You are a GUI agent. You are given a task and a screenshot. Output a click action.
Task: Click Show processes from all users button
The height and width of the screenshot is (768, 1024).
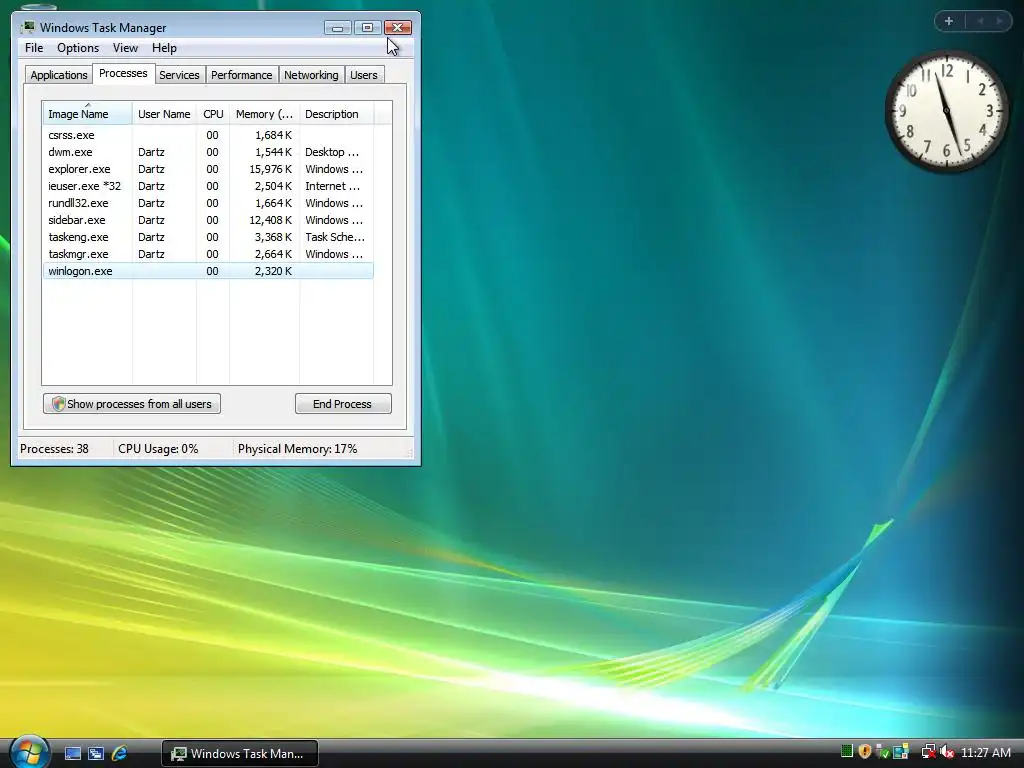pyautogui.click(x=132, y=404)
